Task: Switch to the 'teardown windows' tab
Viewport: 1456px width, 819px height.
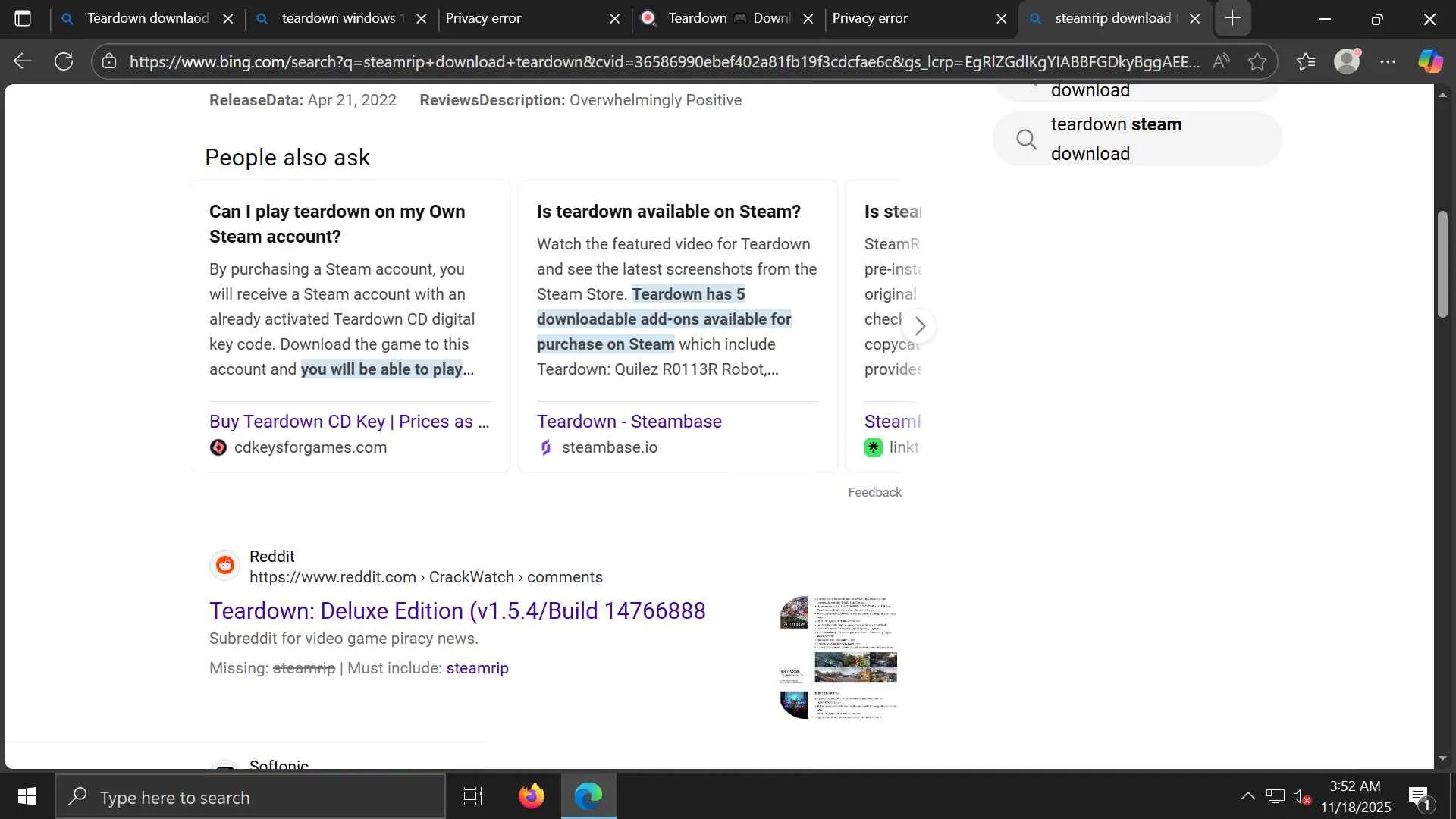Action: [x=337, y=18]
